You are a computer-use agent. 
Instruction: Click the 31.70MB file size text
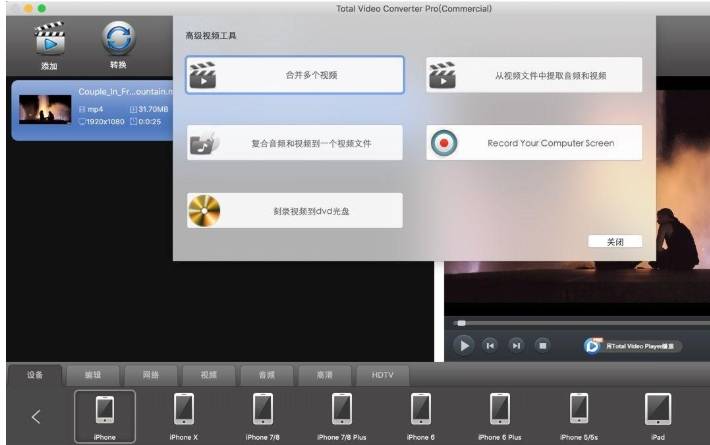click(x=153, y=109)
